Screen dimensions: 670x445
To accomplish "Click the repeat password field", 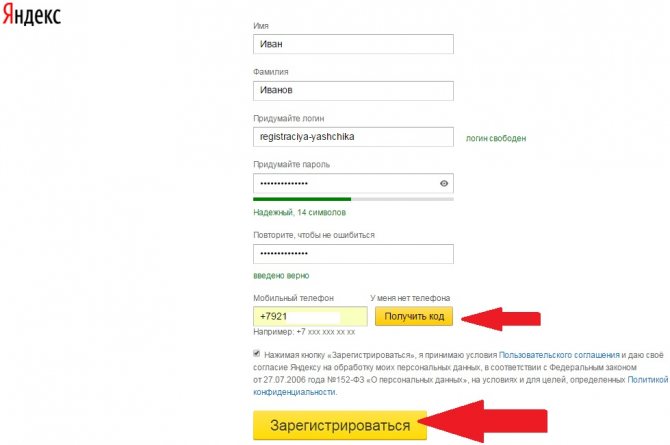I will [353, 254].
